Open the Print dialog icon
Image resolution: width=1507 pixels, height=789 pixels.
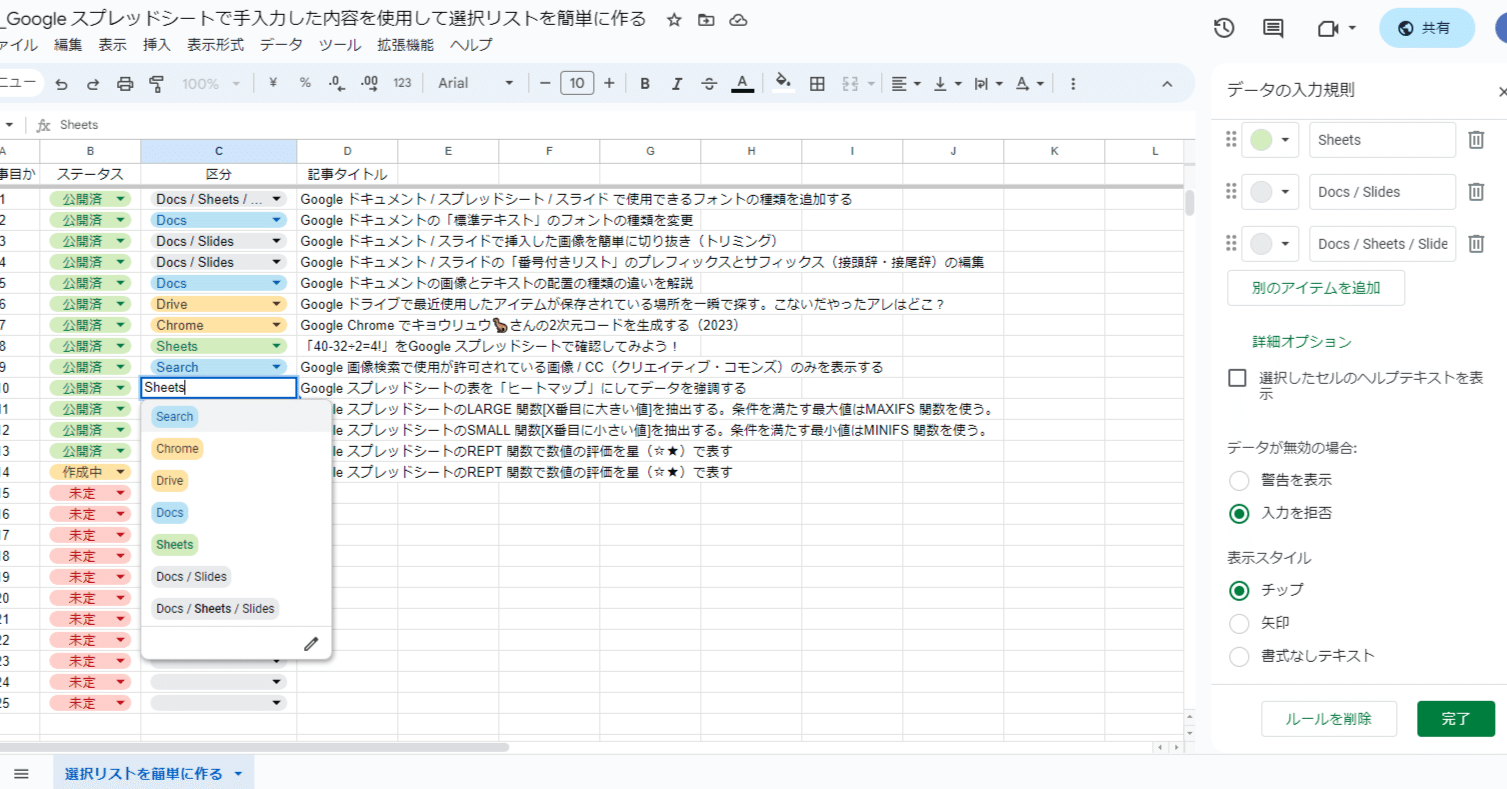[124, 83]
